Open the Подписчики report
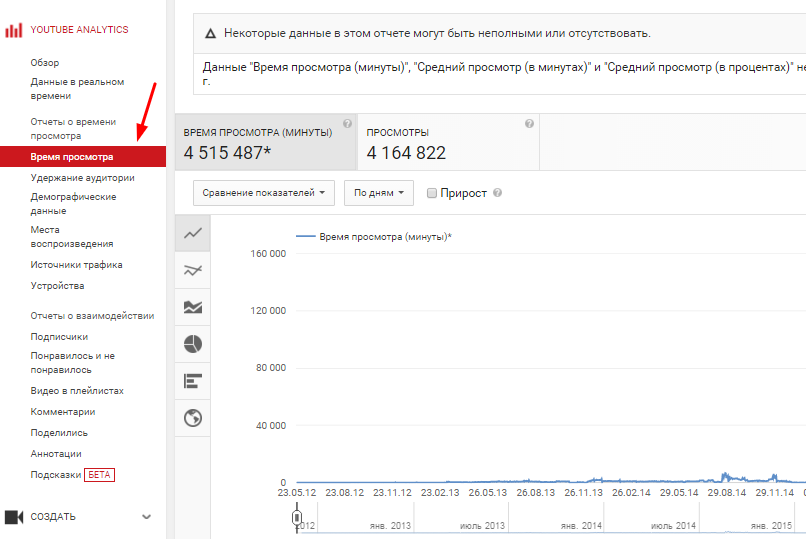 pyautogui.click(x=59, y=337)
